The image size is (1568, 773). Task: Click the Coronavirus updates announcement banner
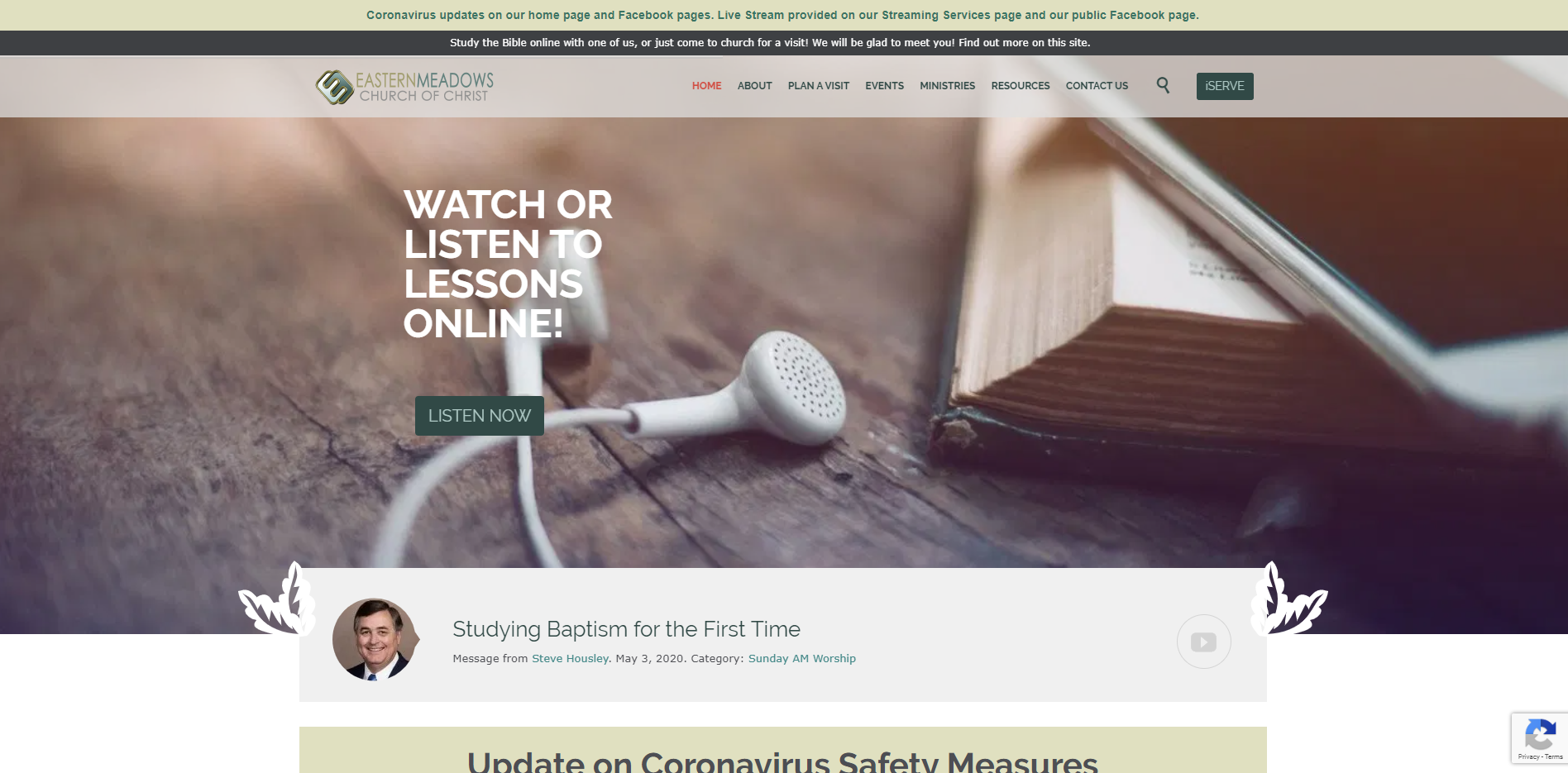(x=782, y=15)
